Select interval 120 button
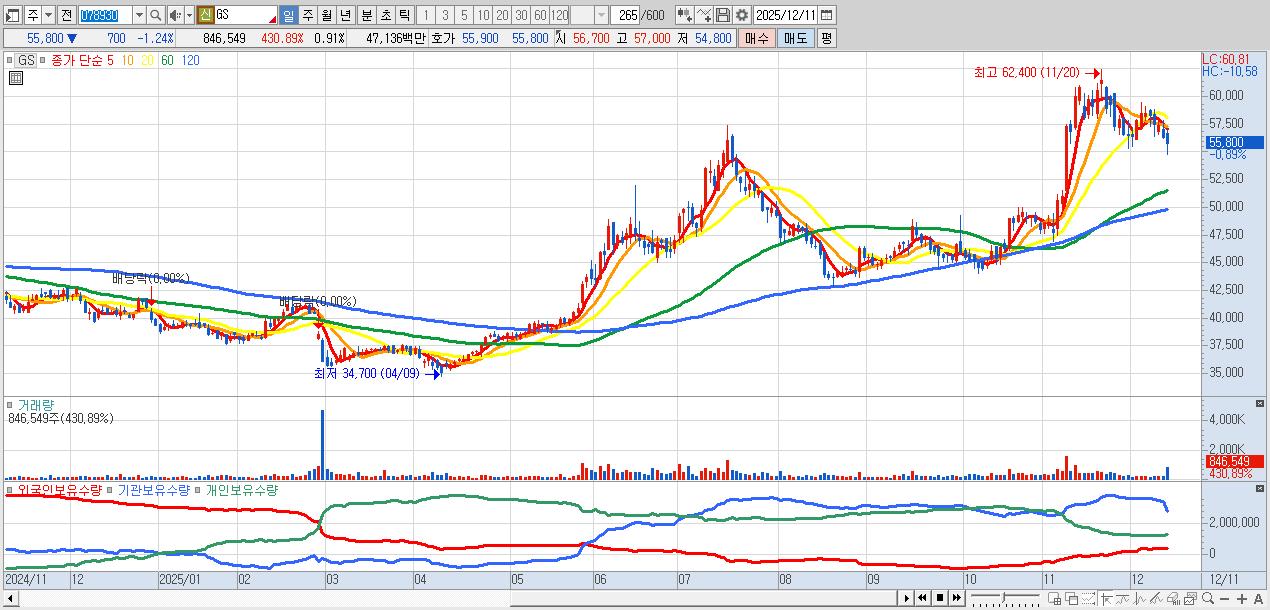Image resolution: width=1270 pixels, height=610 pixels. [559, 15]
